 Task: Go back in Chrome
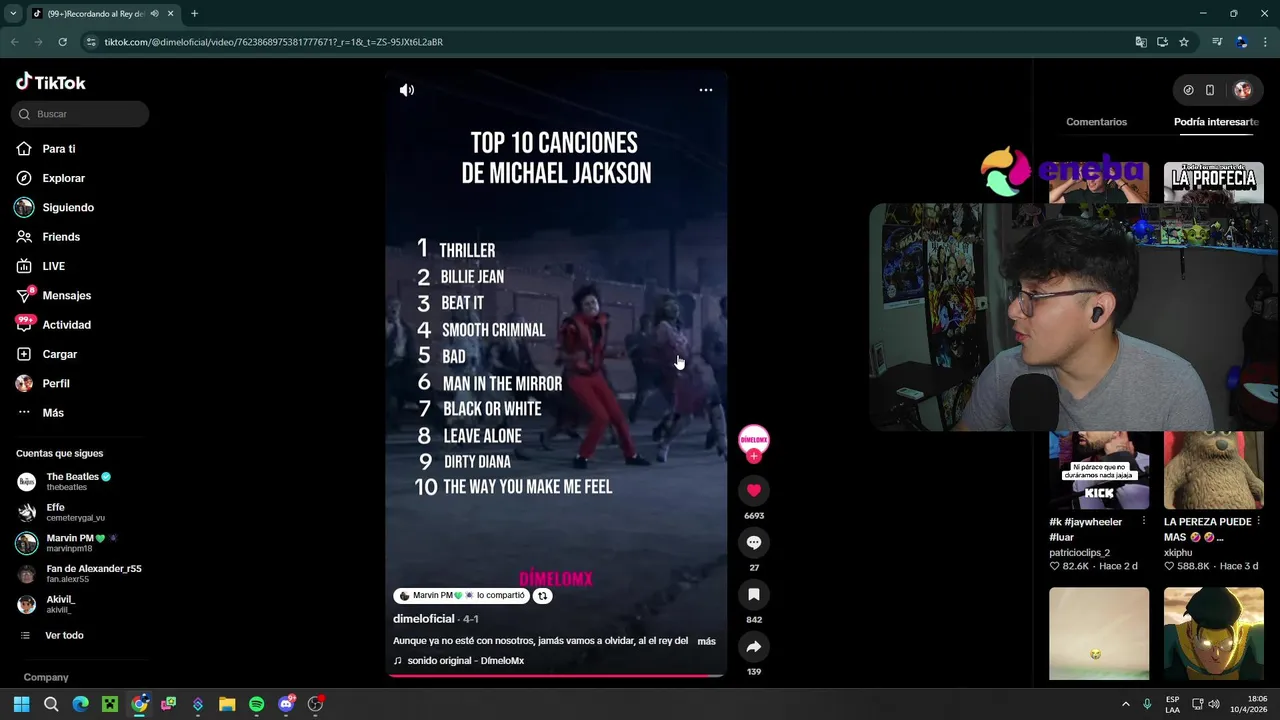click(x=14, y=42)
